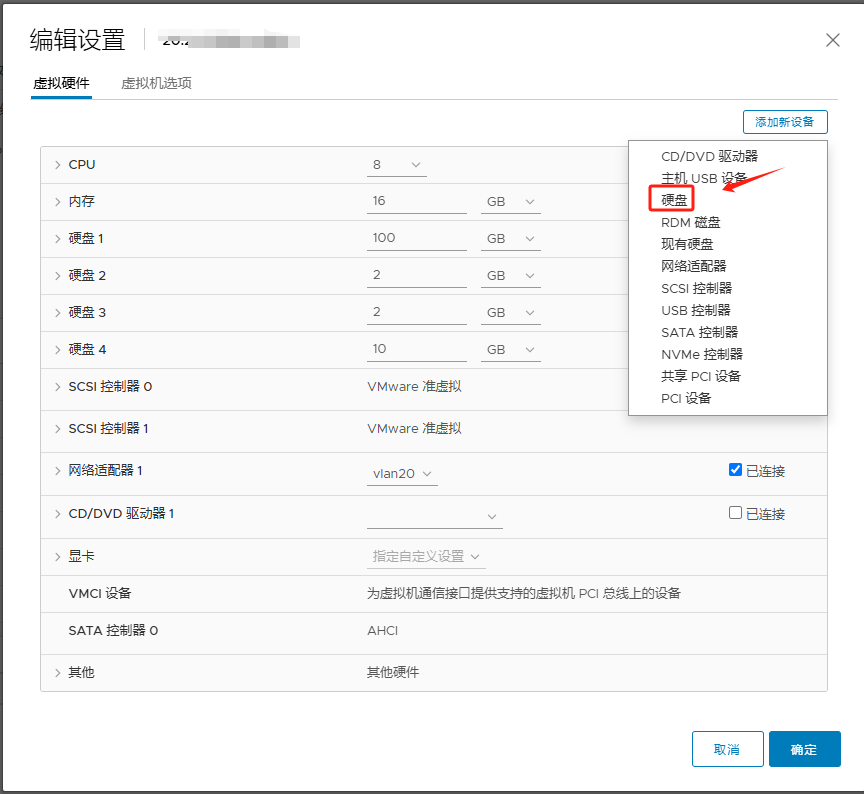Click the SATA 控制器 0 label
Screen dimensions: 864x794
tap(113, 630)
